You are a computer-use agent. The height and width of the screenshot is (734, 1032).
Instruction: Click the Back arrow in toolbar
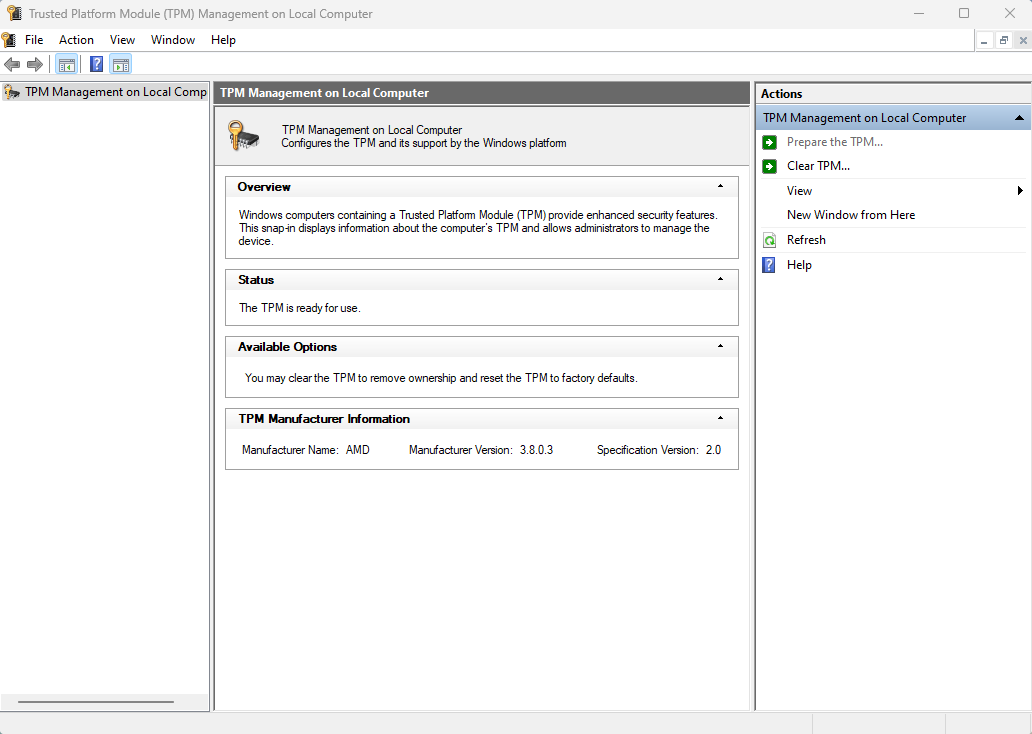pos(12,65)
